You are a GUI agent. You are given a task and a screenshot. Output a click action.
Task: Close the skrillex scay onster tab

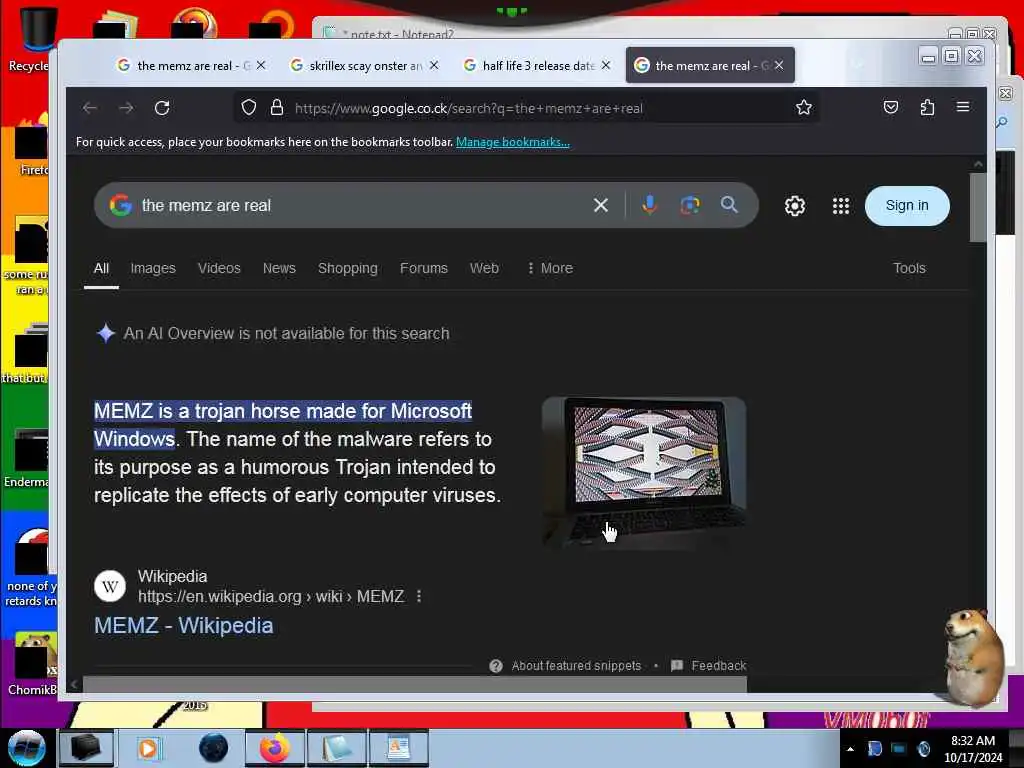pyautogui.click(x=434, y=65)
